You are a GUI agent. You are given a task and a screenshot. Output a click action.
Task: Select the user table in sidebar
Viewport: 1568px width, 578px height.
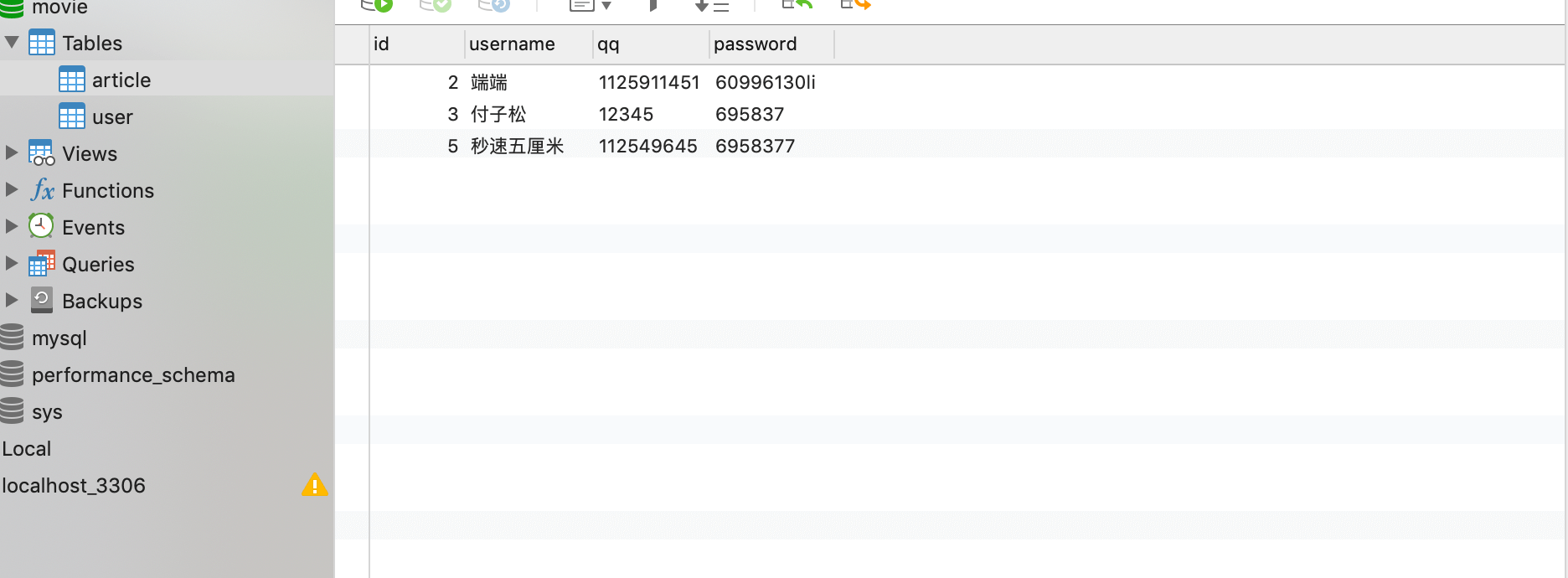112,117
